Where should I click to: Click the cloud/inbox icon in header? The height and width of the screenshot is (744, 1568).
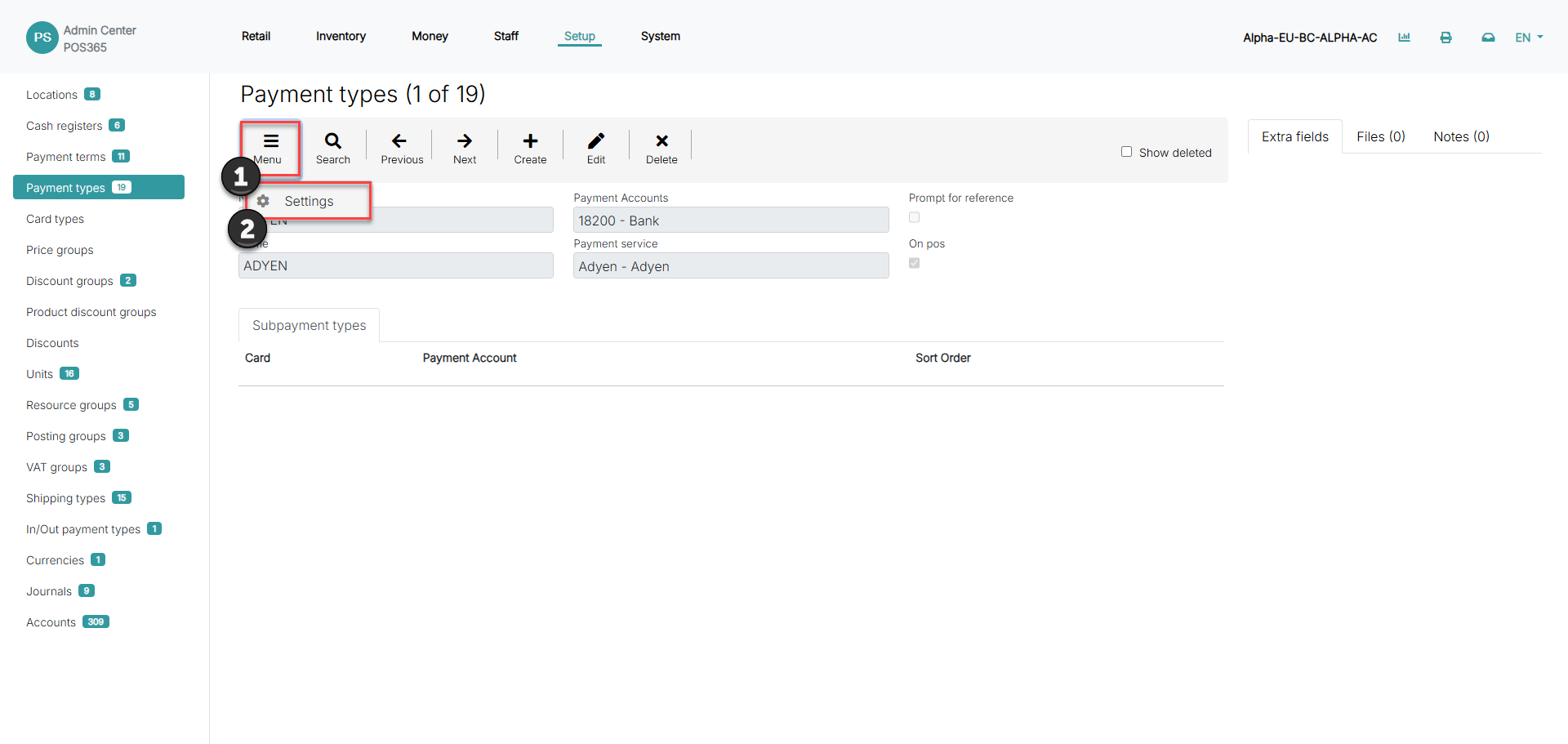[x=1488, y=38]
